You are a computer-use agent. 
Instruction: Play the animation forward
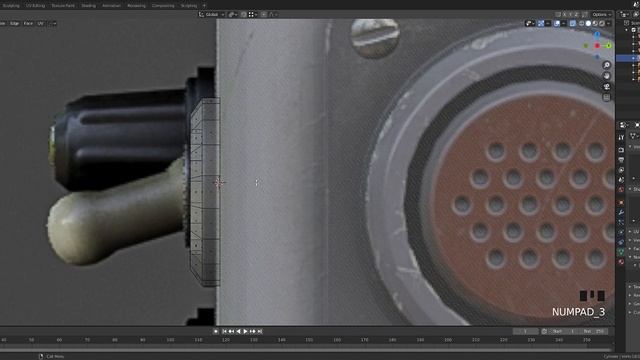tap(245, 331)
